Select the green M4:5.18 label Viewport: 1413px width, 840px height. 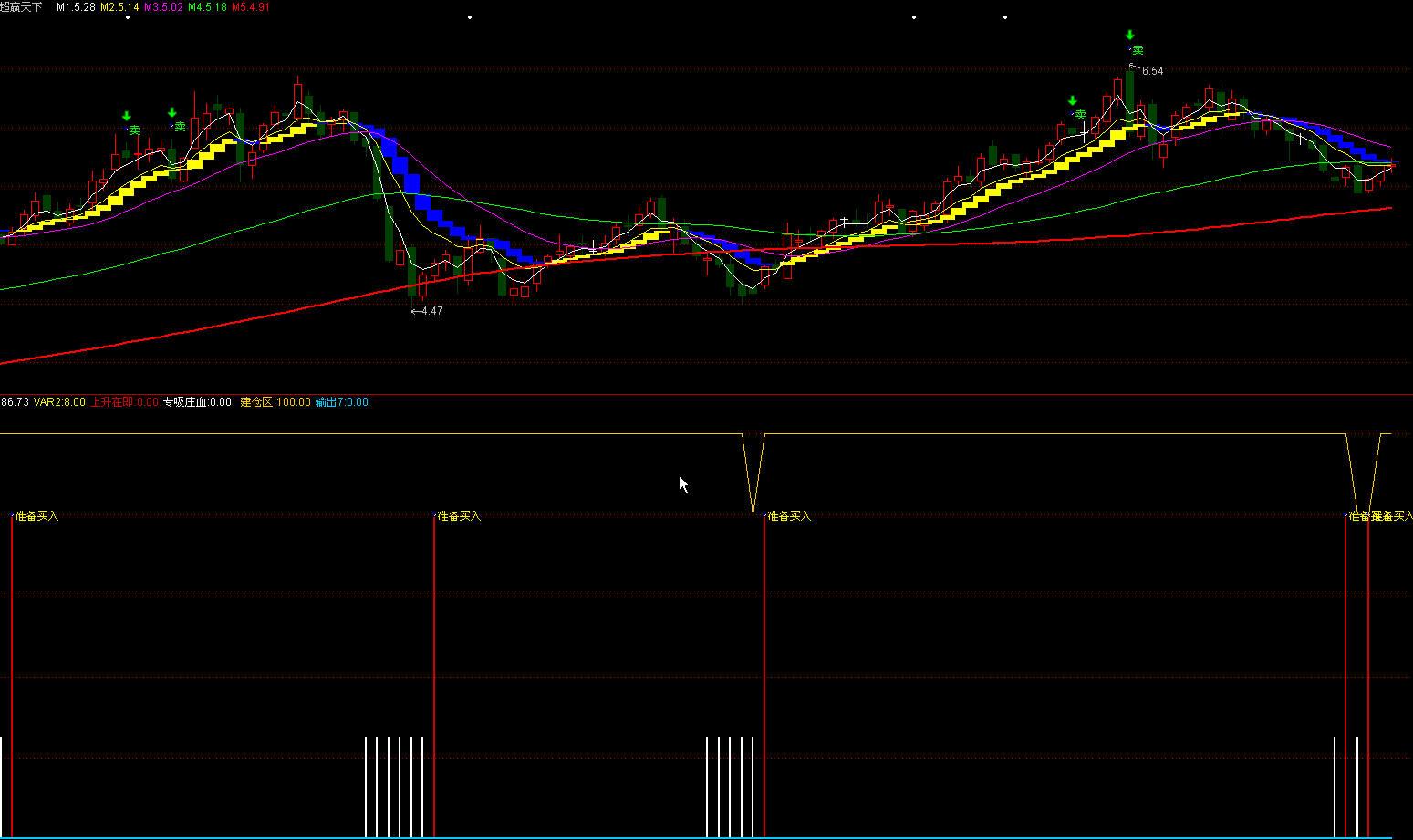click(x=207, y=6)
